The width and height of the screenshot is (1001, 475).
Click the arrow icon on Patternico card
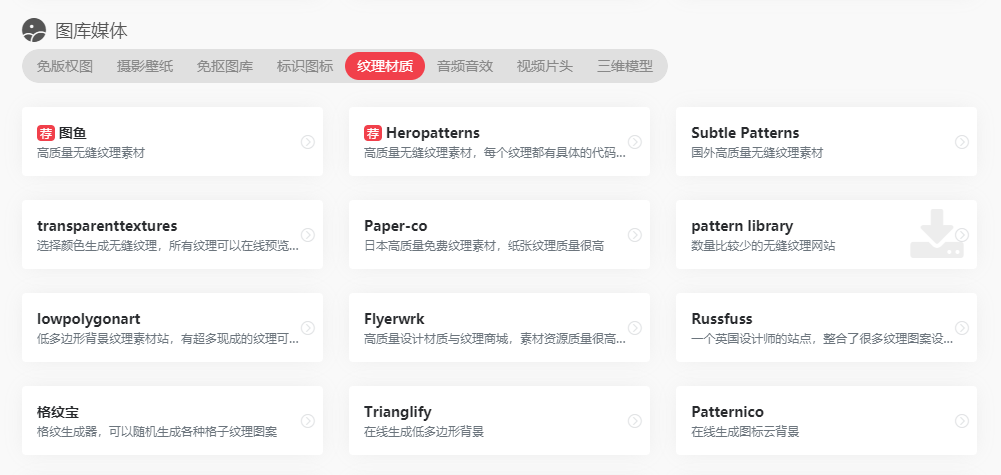[961, 421]
